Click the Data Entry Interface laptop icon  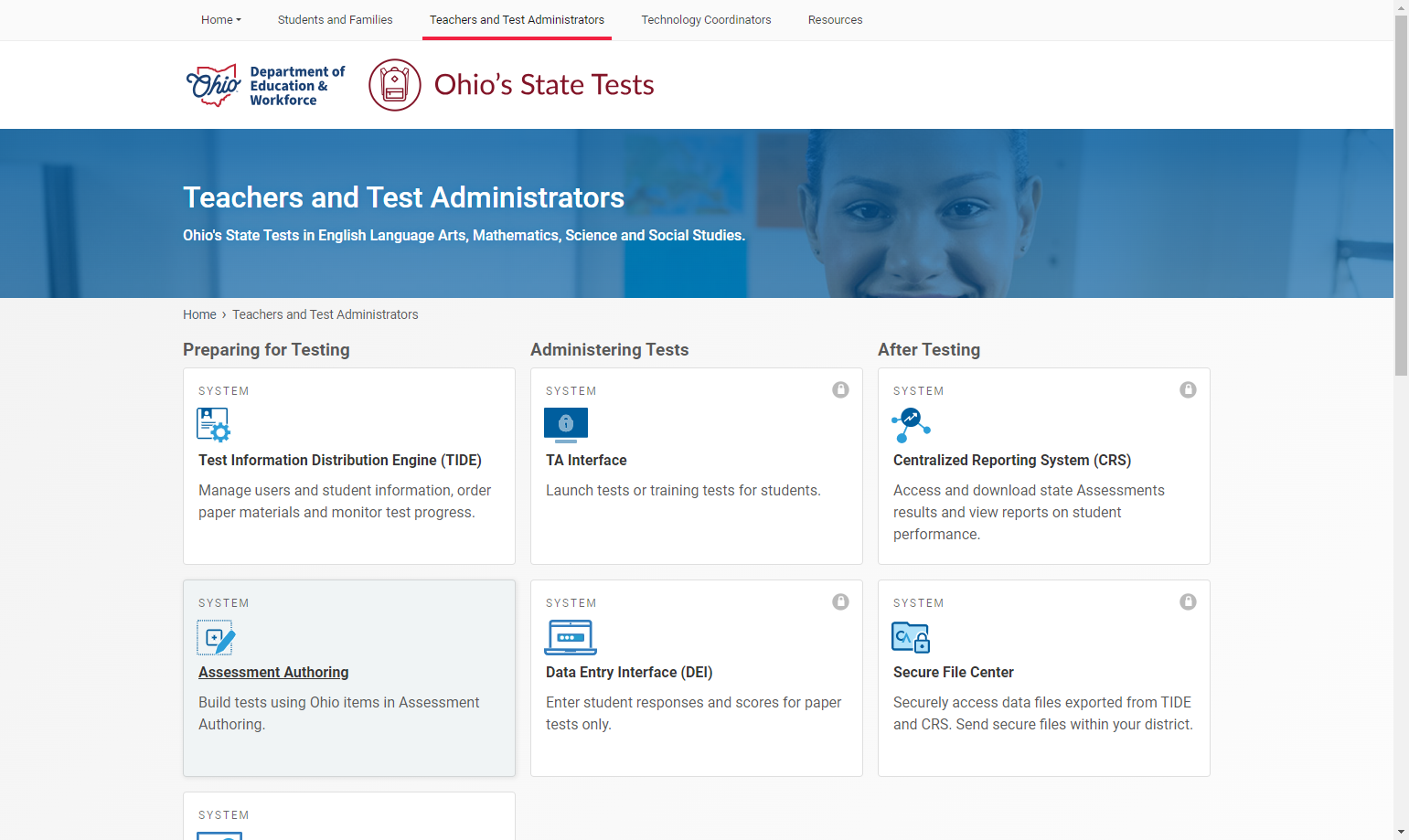click(x=571, y=637)
